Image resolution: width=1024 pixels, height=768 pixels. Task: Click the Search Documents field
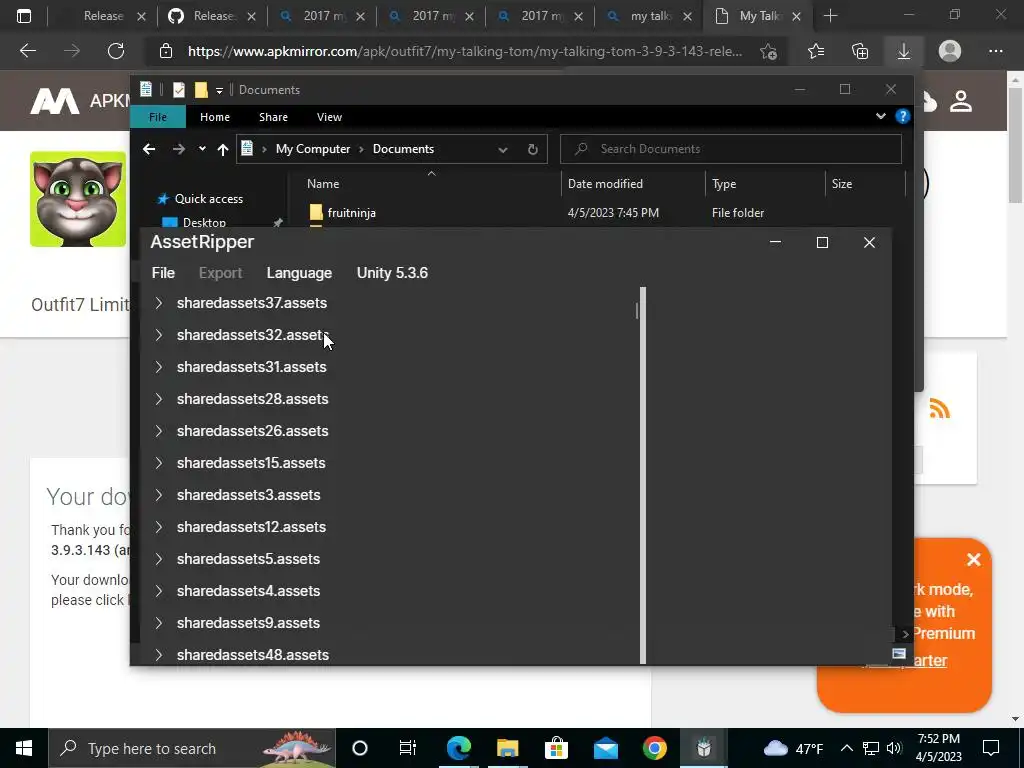click(x=731, y=149)
